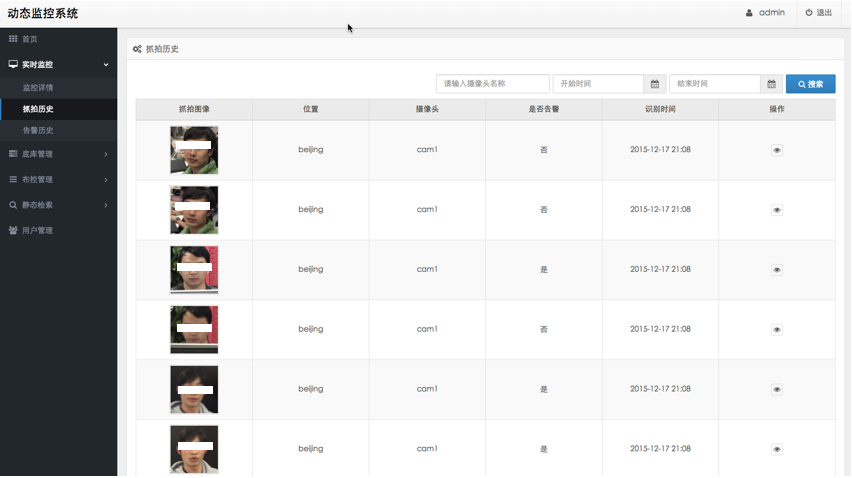Open 用户管理 in the sidebar

(37, 230)
